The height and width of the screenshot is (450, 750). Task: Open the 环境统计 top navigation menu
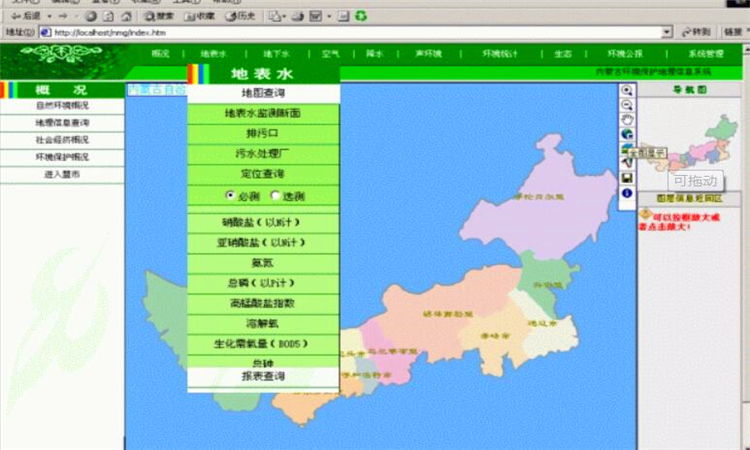coord(500,54)
